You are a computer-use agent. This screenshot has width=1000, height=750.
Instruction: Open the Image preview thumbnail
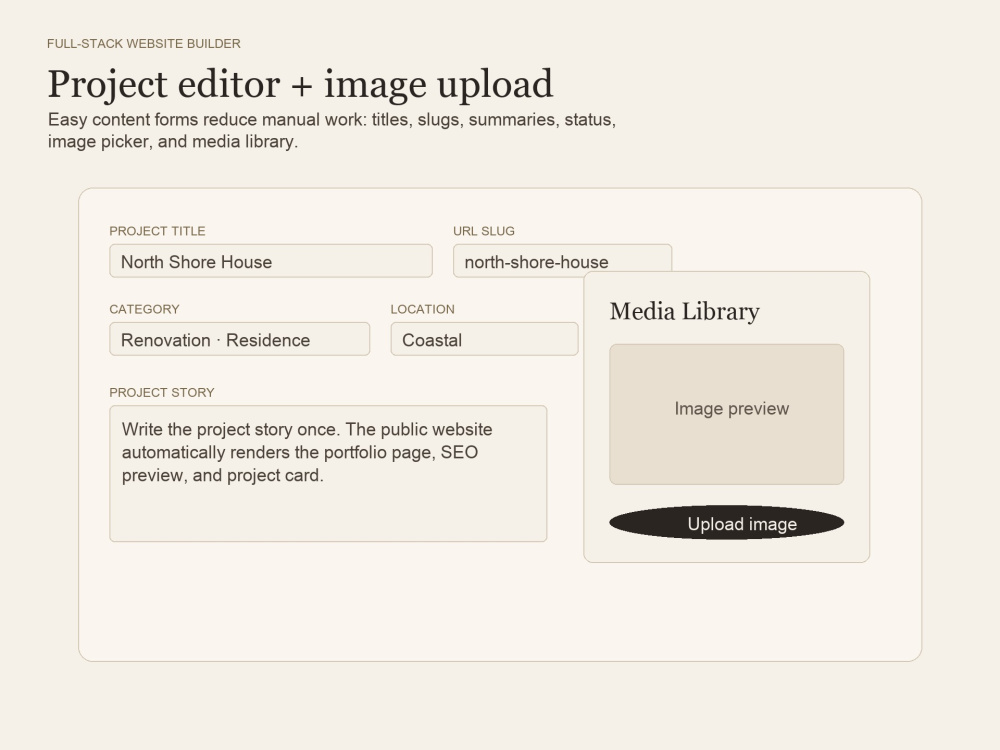(x=726, y=415)
